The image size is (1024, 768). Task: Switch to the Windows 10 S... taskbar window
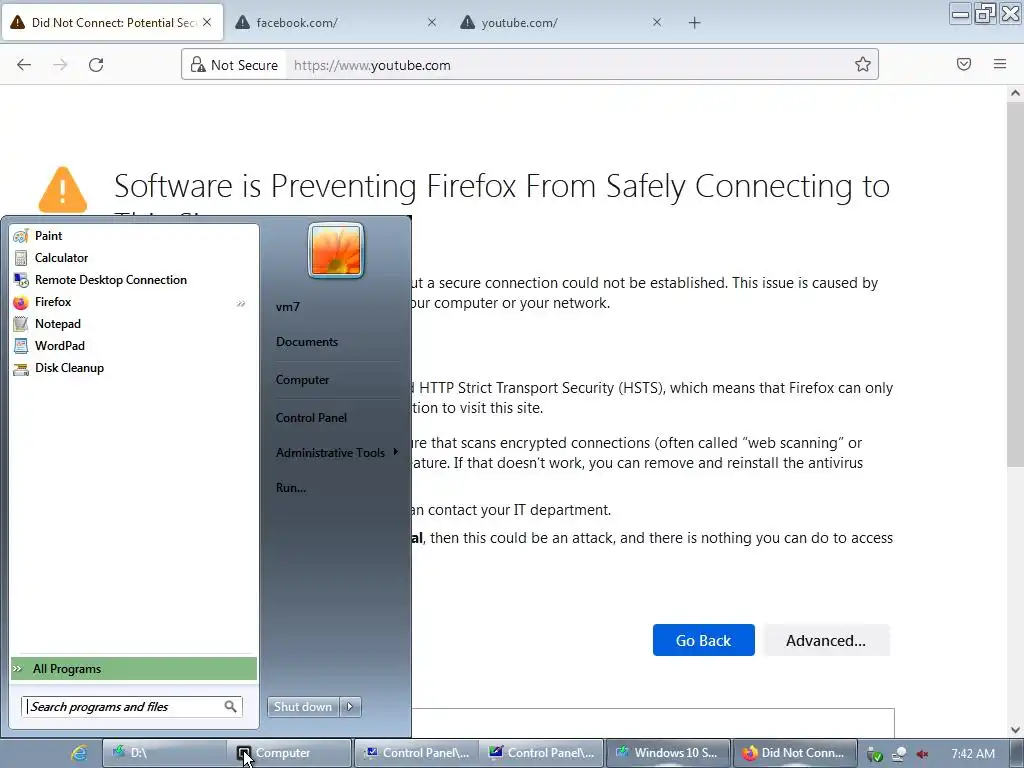[668, 753]
